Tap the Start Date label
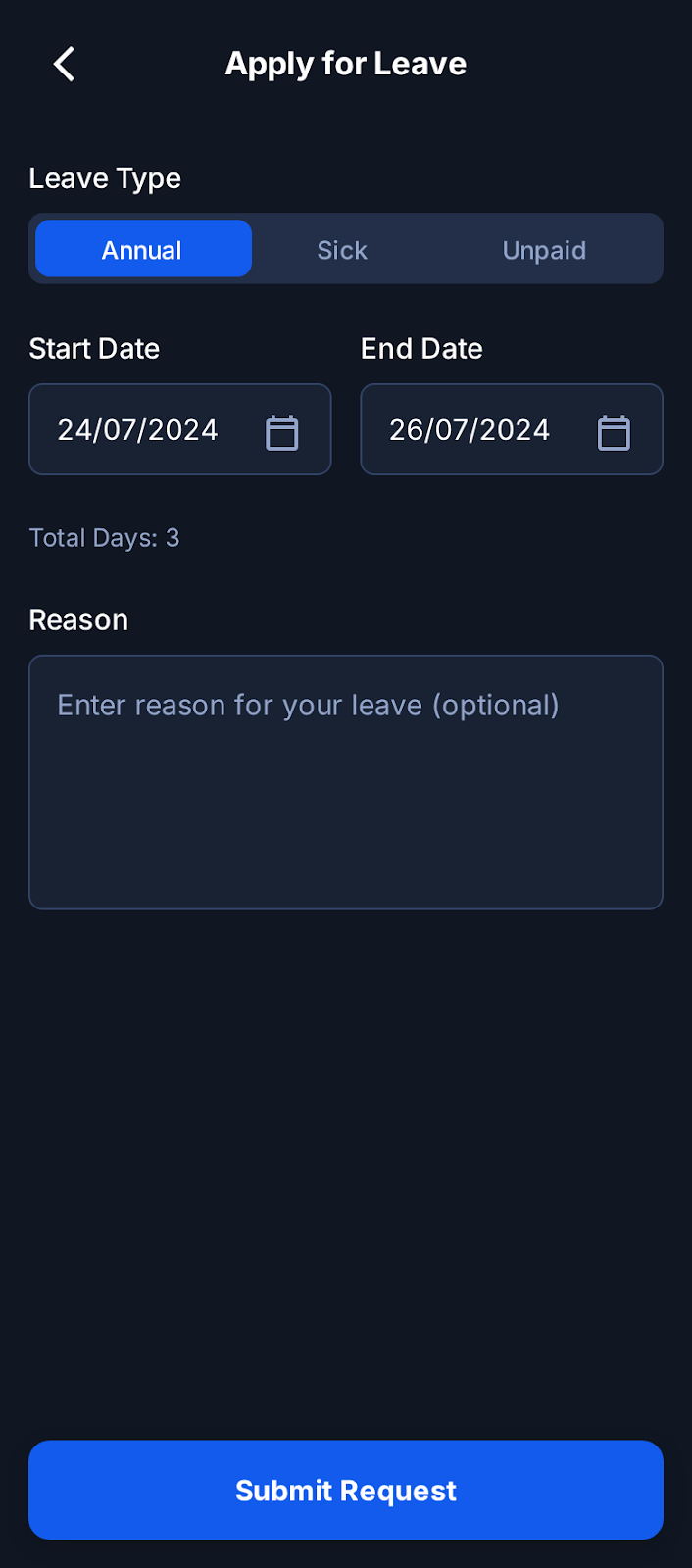 [x=94, y=348]
